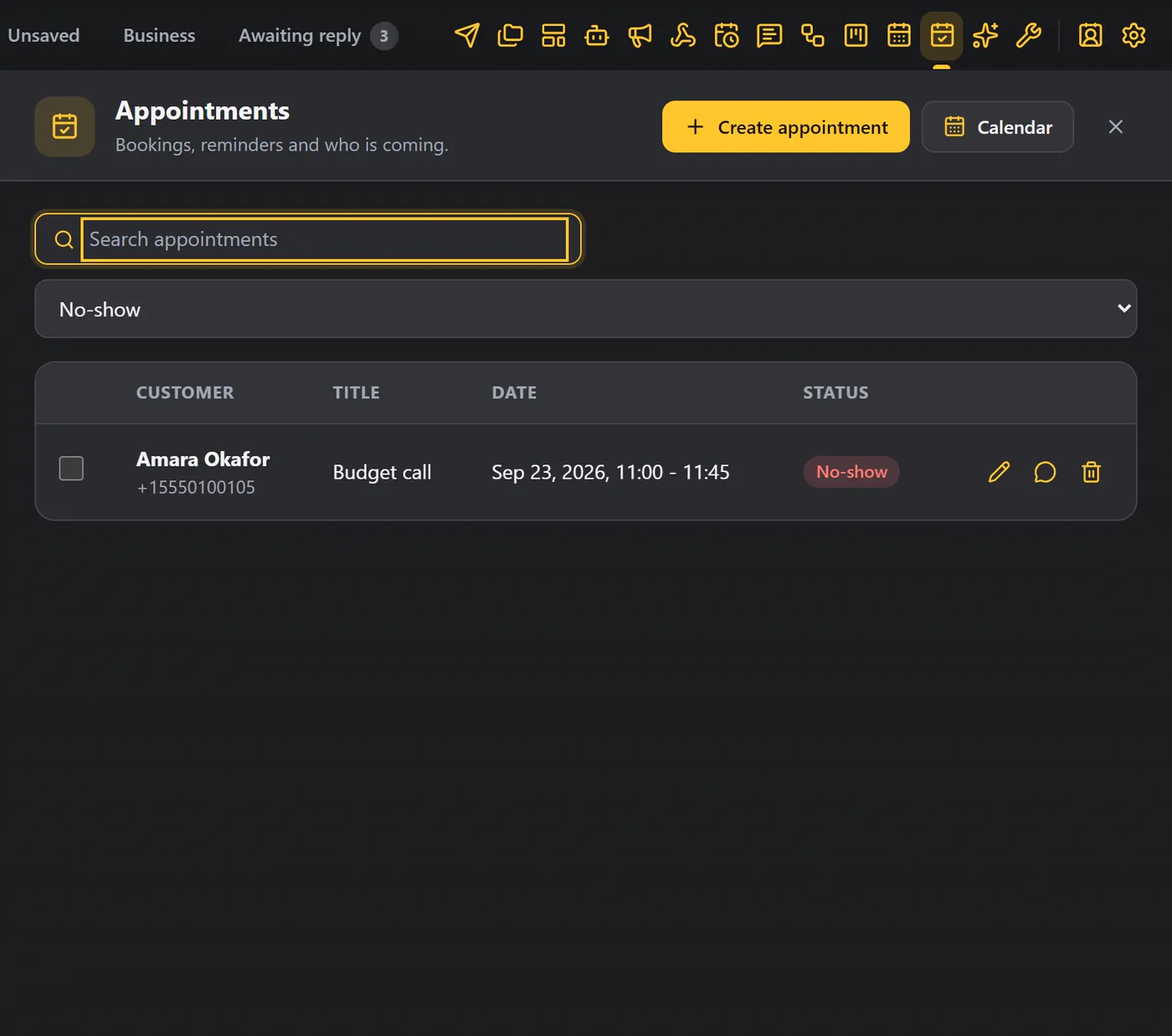Switch to the Business tab
This screenshot has height=1036, width=1172.
(x=159, y=35)
